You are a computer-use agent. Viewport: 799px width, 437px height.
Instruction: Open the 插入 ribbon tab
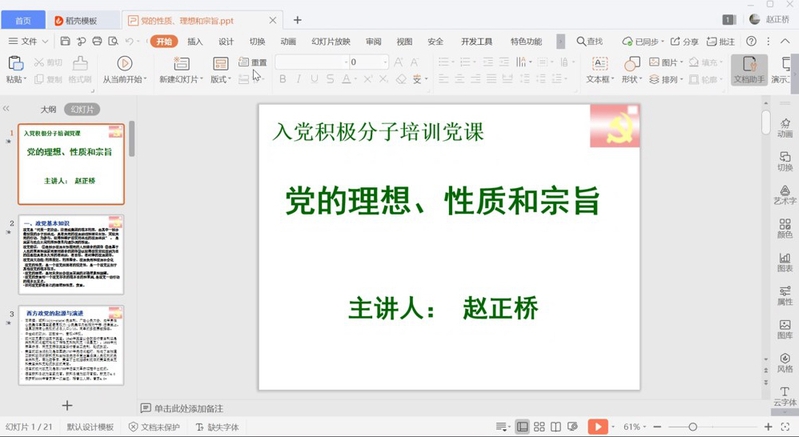(x=195, y=41)
